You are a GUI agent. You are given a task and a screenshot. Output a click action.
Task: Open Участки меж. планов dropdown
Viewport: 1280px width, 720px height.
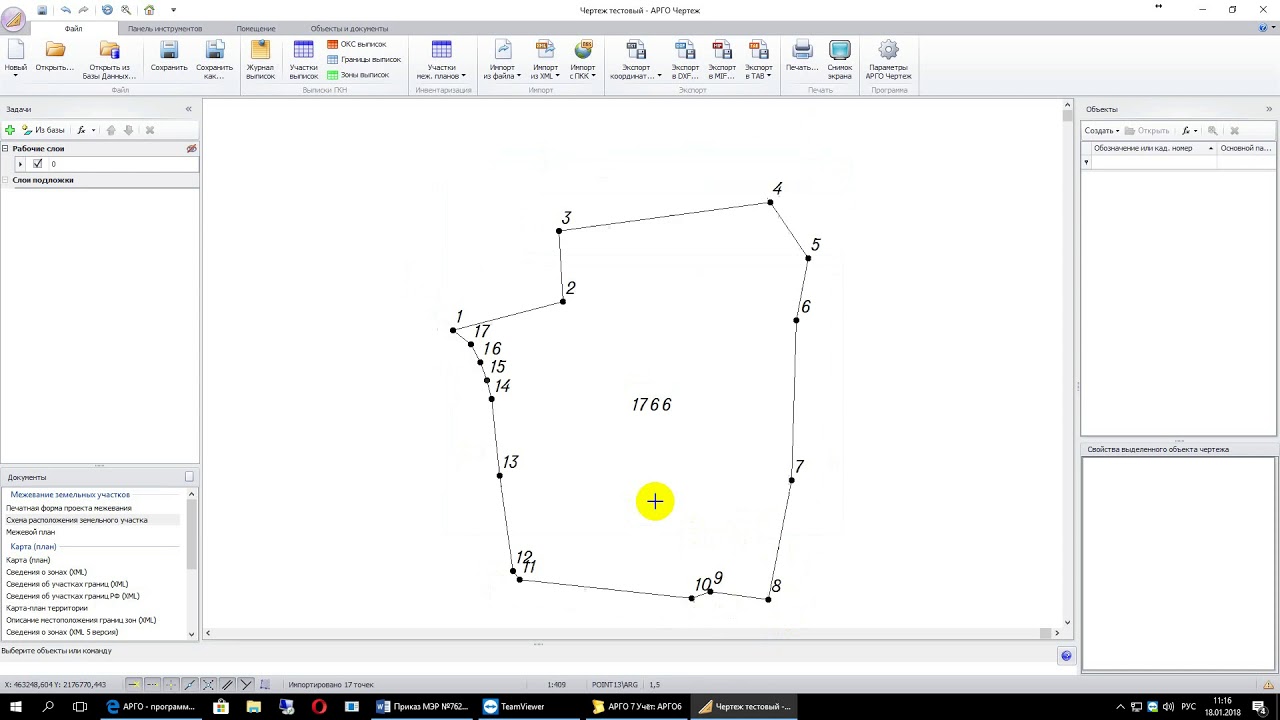click(x=441, y=59)
